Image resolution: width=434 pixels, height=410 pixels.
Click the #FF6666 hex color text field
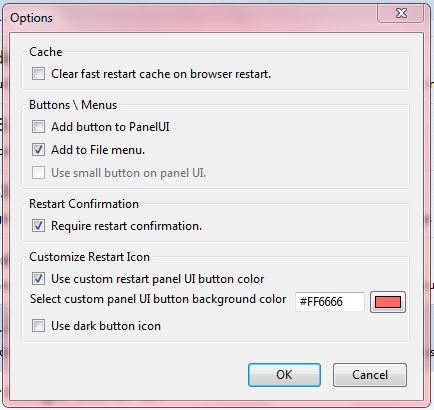point(330,302)
